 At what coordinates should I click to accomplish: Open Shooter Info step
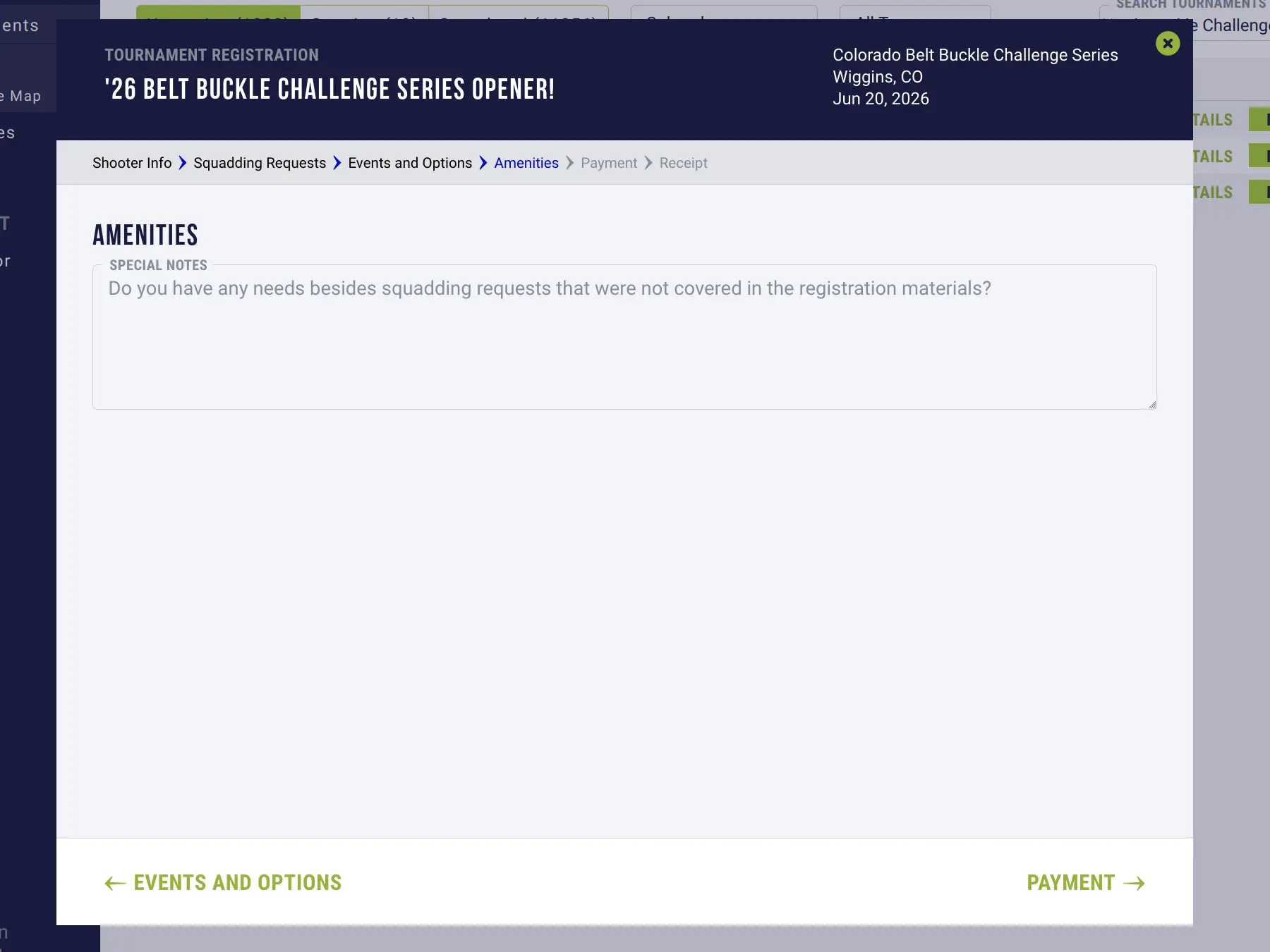click(x=132, y=163)
